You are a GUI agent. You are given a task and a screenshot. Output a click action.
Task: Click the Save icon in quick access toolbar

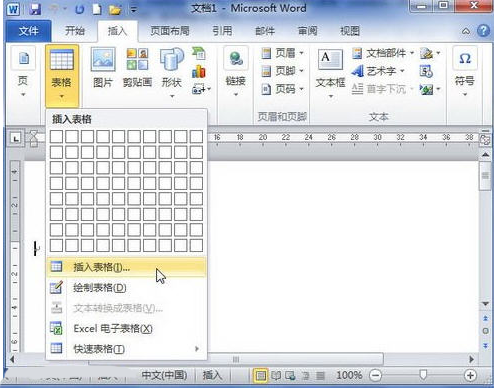coord(34,9)
